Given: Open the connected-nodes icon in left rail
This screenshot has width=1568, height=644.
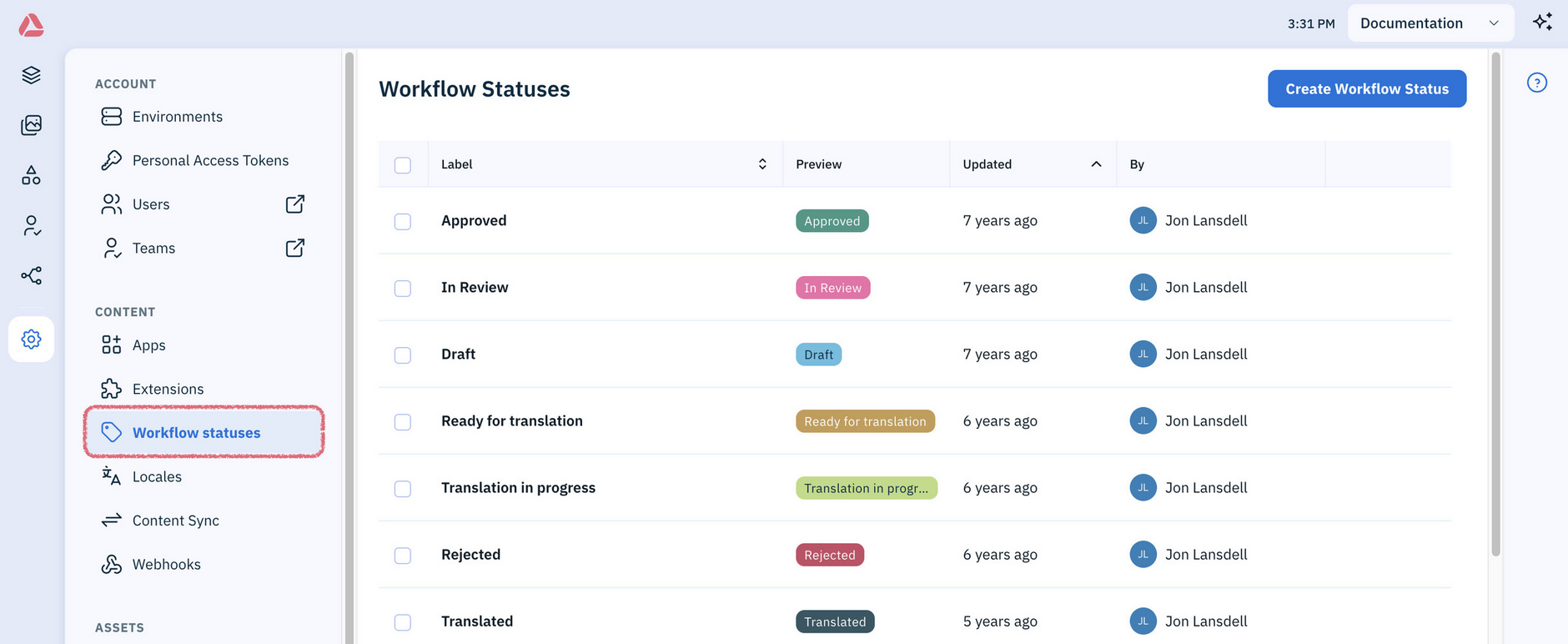Looking at the screenshot, I should point(31,275).
